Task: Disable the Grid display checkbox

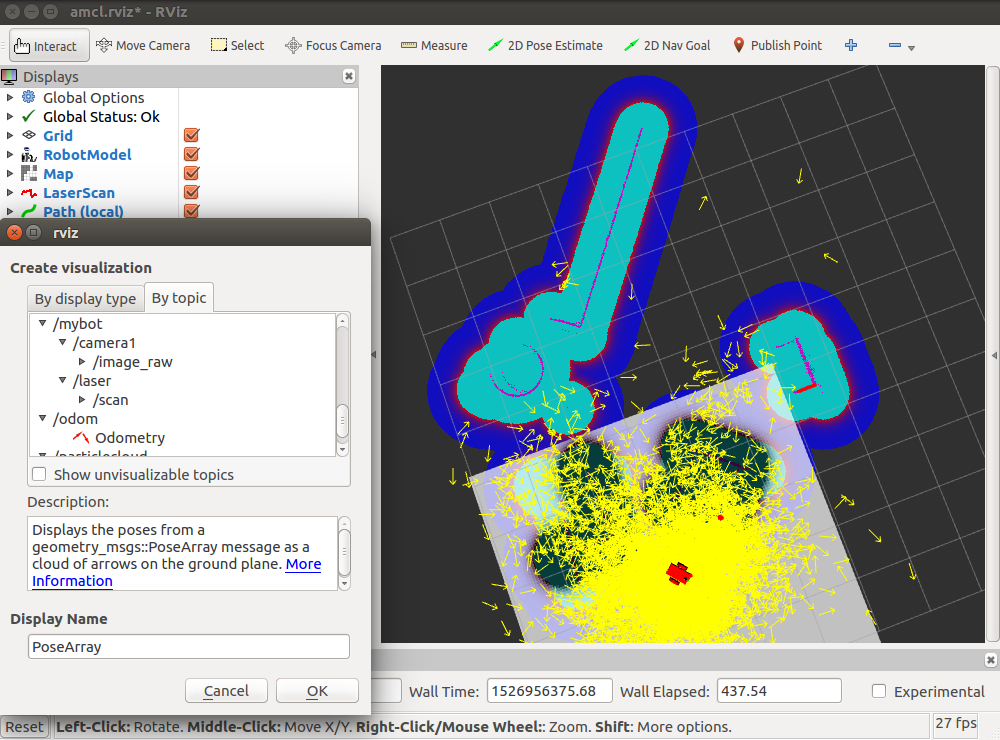Action: [x=192, y=136]
